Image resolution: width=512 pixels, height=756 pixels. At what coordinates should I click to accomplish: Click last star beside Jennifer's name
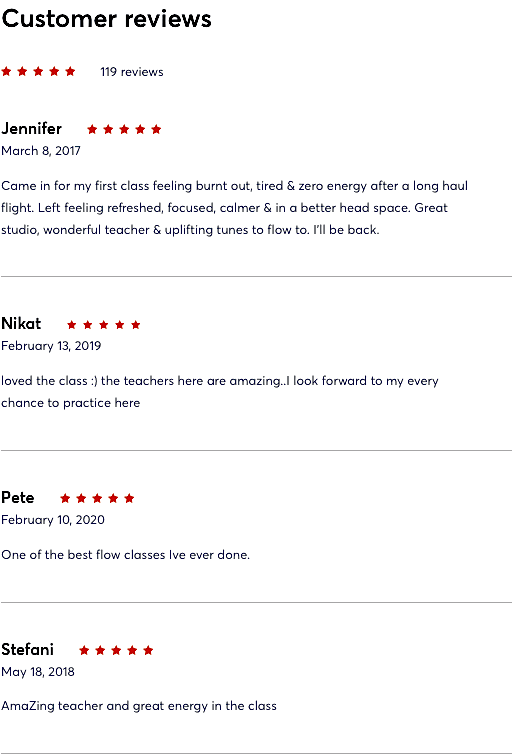pos(156,129)
